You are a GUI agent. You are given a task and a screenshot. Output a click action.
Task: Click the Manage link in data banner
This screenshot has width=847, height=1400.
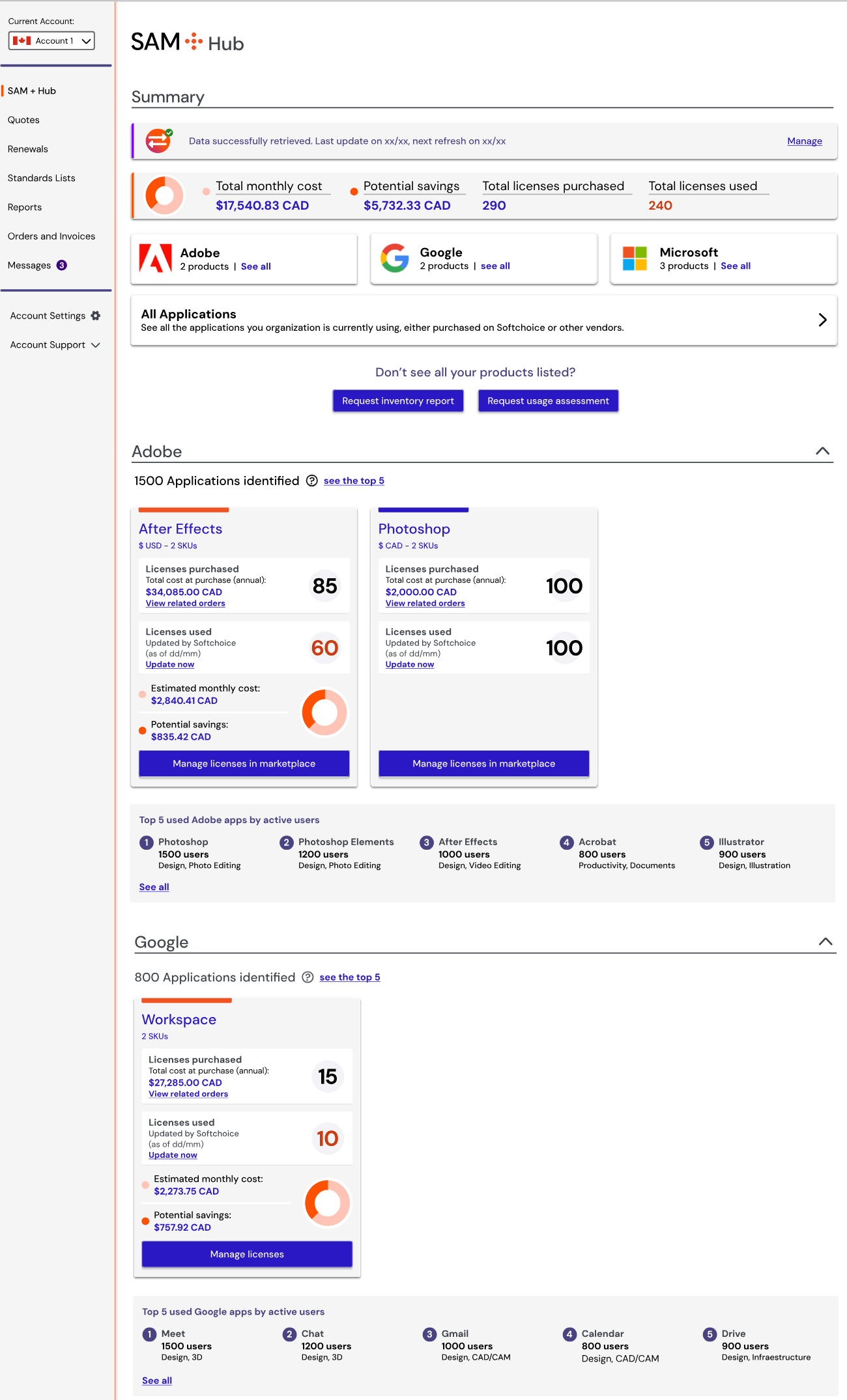coord(804,141)
